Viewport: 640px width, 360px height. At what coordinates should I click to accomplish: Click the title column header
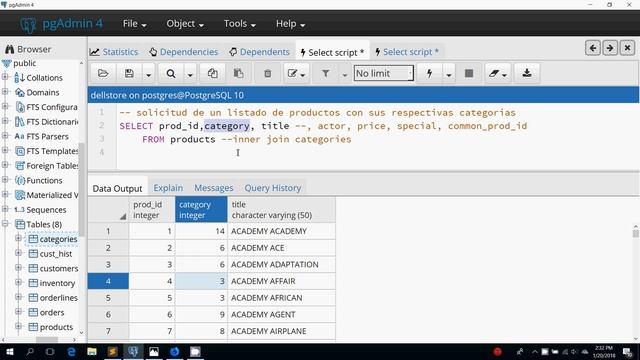282,209
